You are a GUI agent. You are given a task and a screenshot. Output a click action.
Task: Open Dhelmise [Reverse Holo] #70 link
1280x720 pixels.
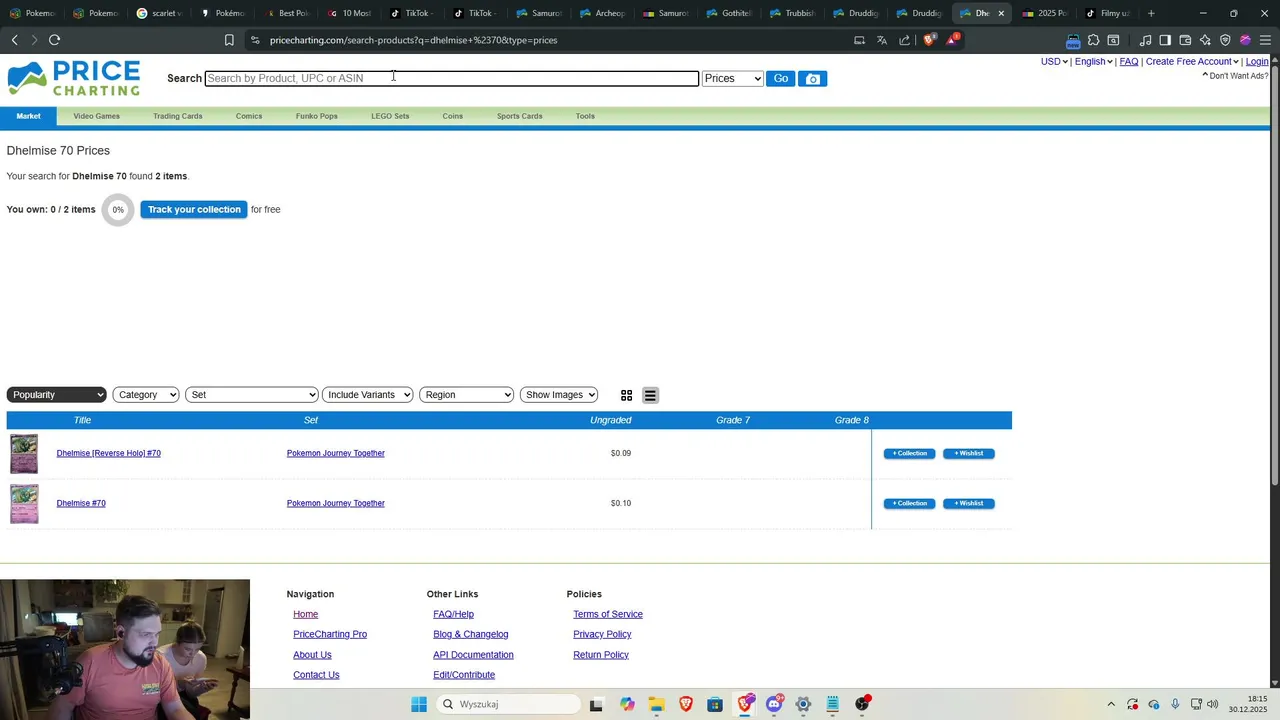109,454
